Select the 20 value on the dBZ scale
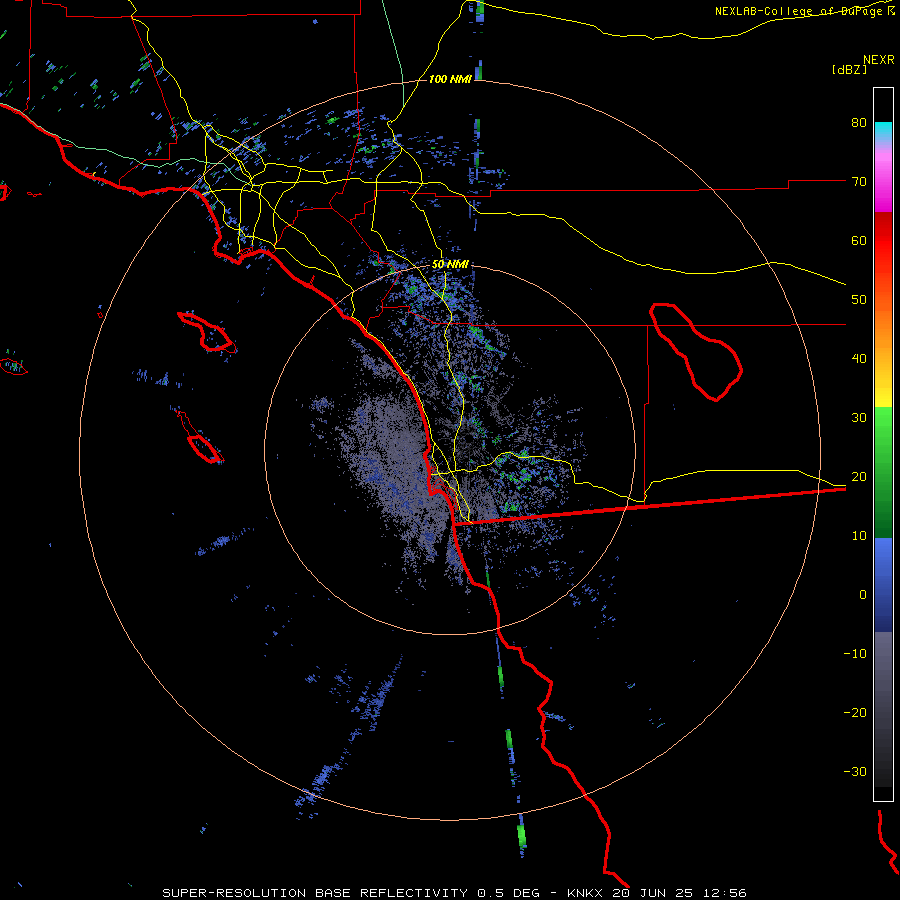This screenshot has height=900, width=900. pyautogui.click(x=859, y=476)
